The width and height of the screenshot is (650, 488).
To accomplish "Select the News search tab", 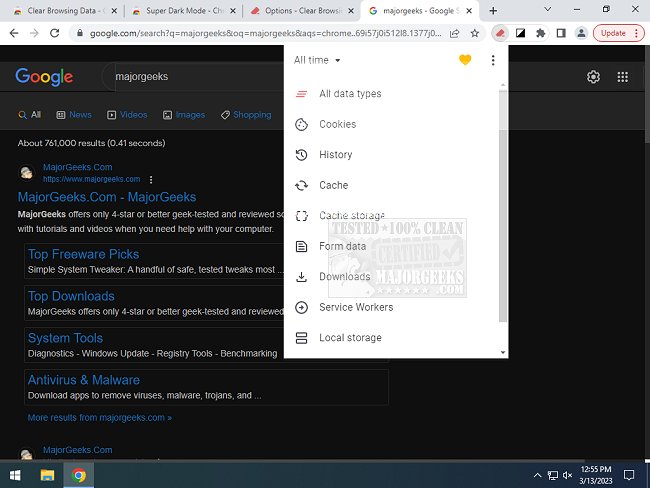I will coord(74,115).
